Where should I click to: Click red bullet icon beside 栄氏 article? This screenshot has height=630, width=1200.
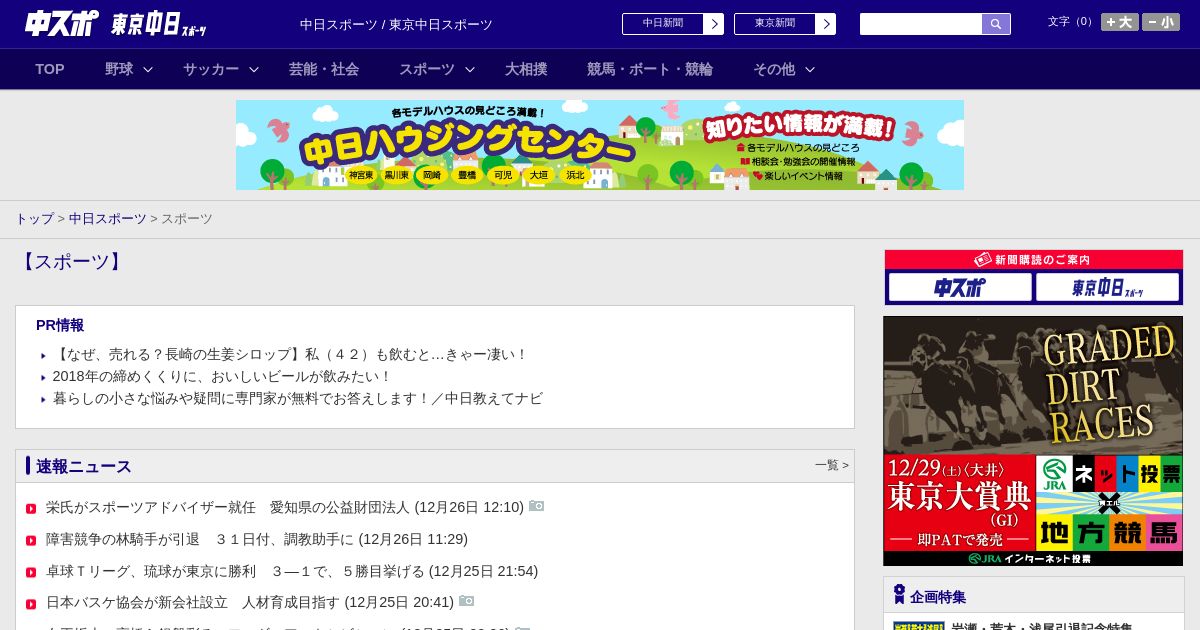click(x=31, y=509)
